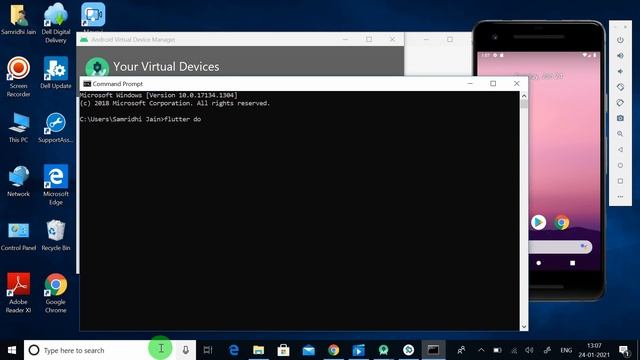Close the Android Virtual Device Manager window
The height and width of the screenshot is (360, 640).
(x=392, y=39)
